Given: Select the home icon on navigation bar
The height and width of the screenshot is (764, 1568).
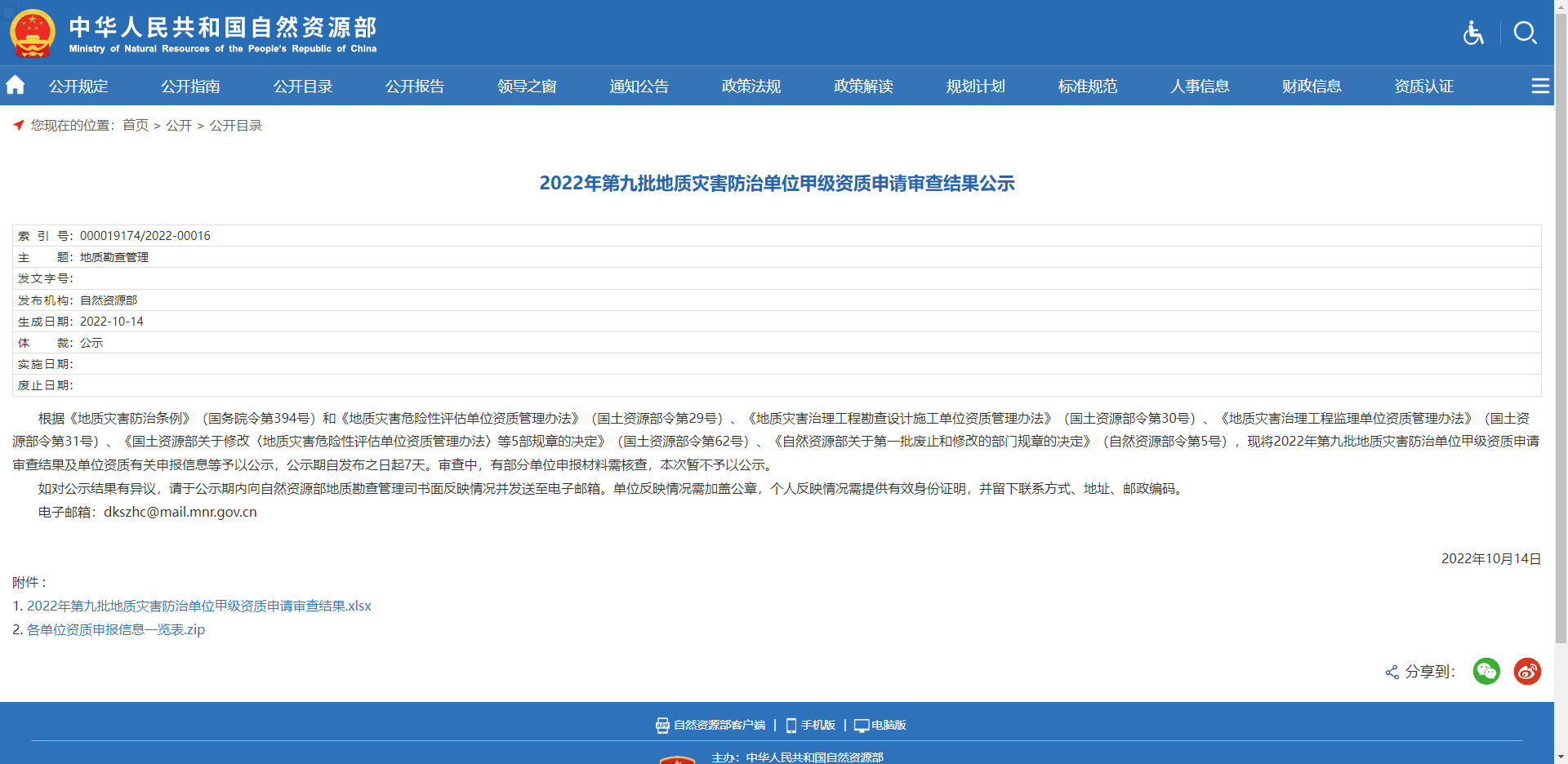Looking at the screenshot, I should pyautogui.click(x=15, y=85).
